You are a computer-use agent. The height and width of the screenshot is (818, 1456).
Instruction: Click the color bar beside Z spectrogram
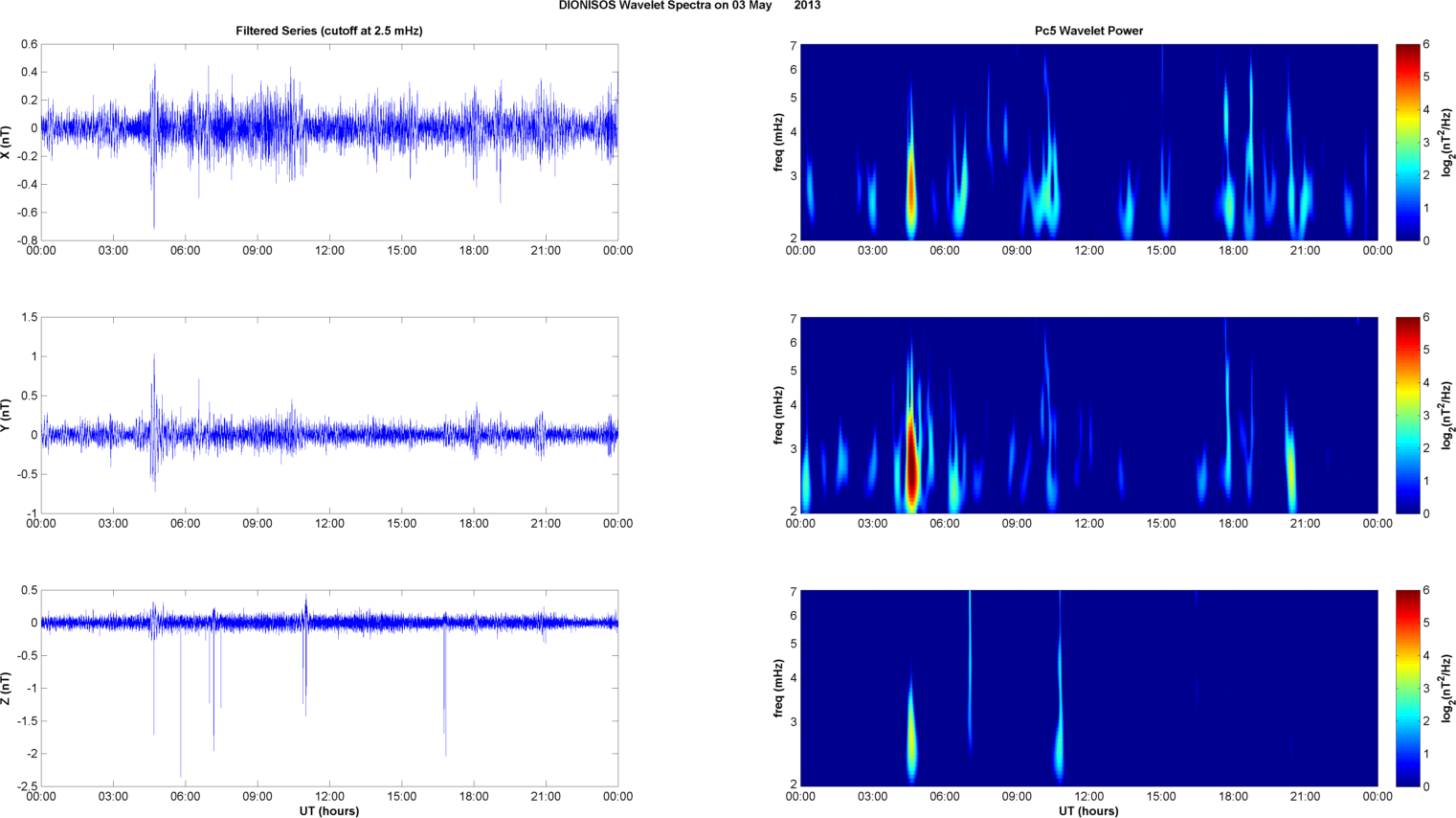coord(1407,688)
